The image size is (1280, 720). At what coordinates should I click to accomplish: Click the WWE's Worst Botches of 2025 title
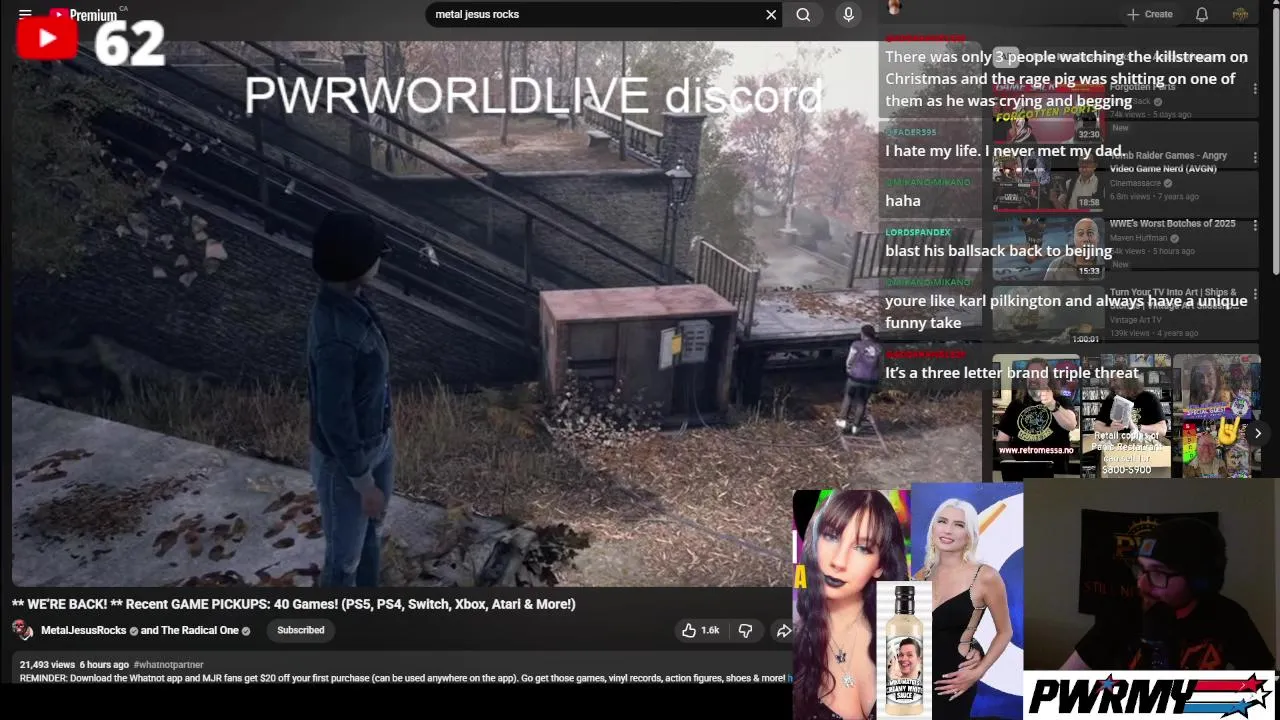[1172, 224]
